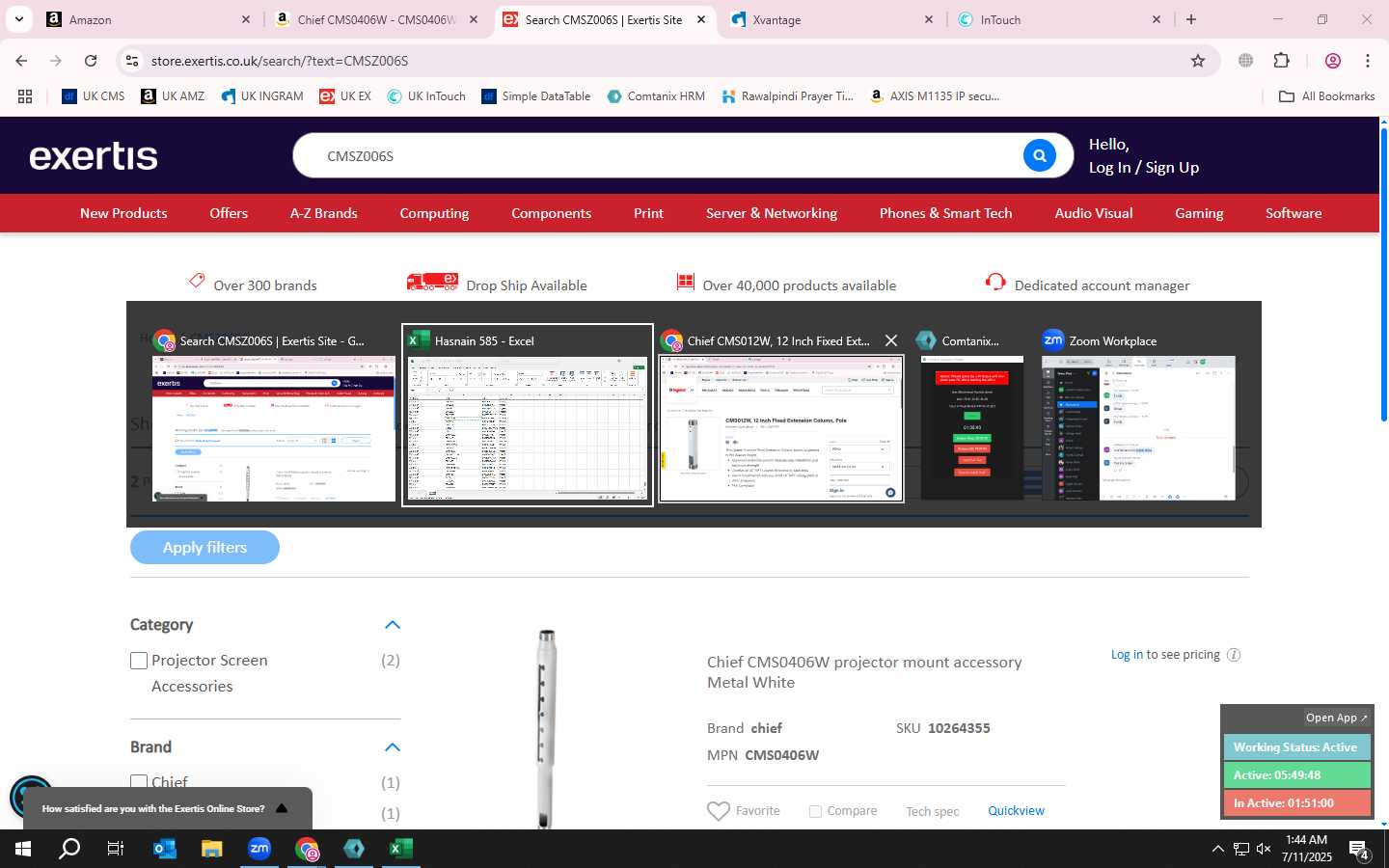Image resolution: width=1389 pixels, height=868 pixels.
Task: Switch to the Xvantage browser tab
Action: click(x=831, y=19)
